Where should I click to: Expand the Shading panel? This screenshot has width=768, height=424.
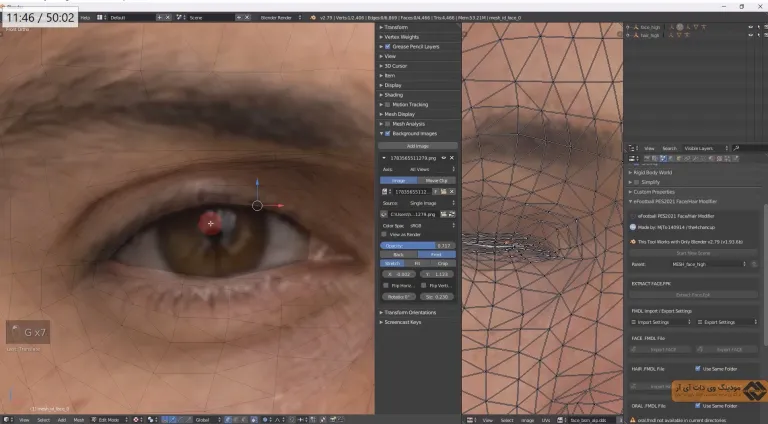click(393, 94)
